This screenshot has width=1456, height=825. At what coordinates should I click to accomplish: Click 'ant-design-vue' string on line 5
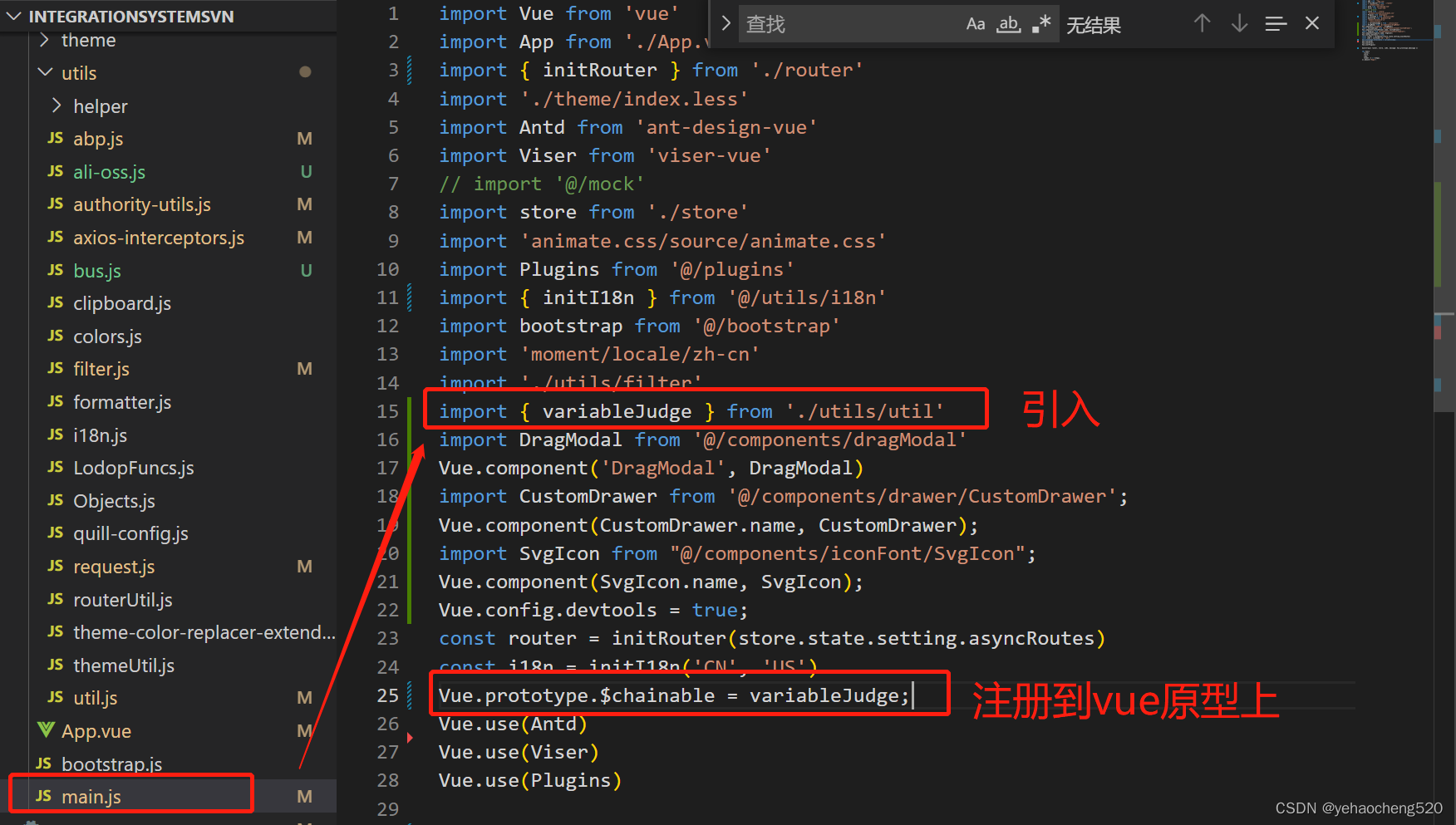pyautogui.click(x=726, y=128)
